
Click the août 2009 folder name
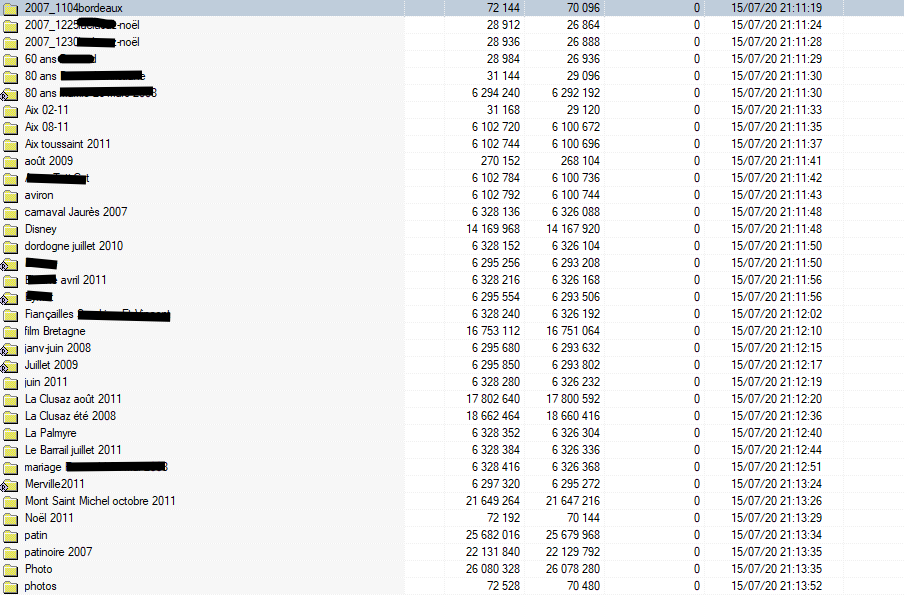click(x=49, y=161)
